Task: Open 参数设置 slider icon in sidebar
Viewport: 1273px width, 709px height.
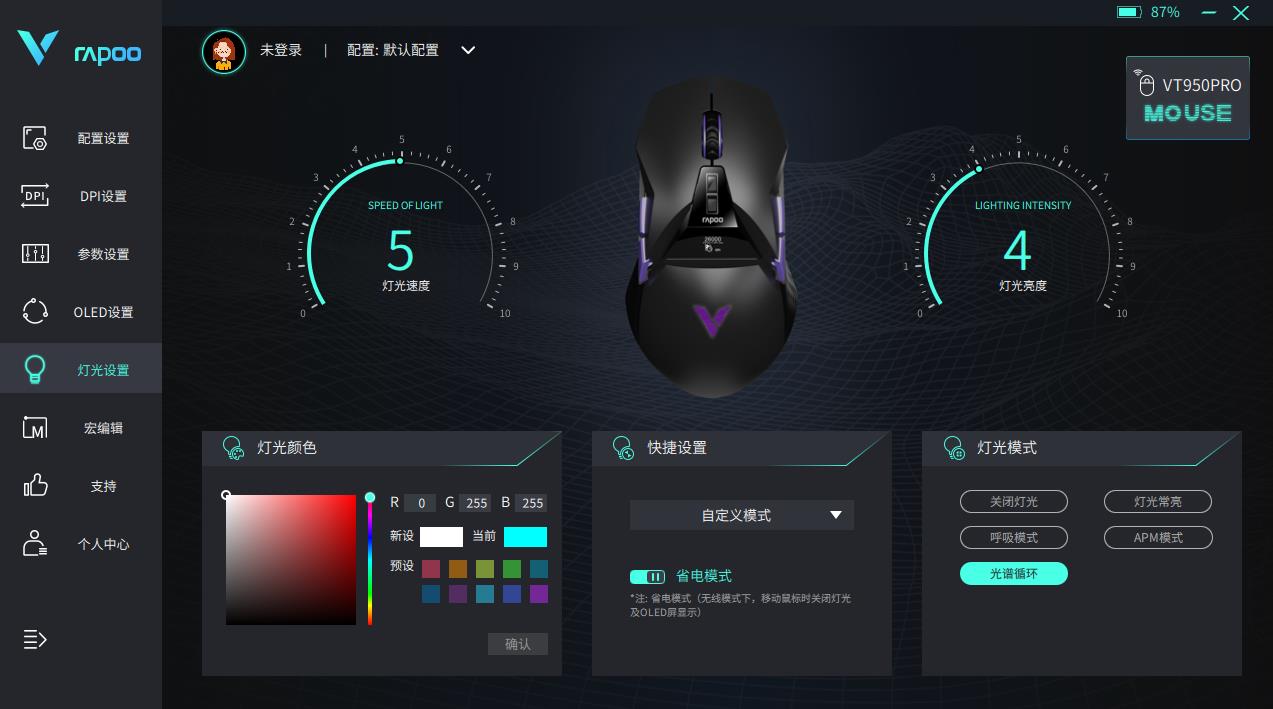Action: coord(35,254)
